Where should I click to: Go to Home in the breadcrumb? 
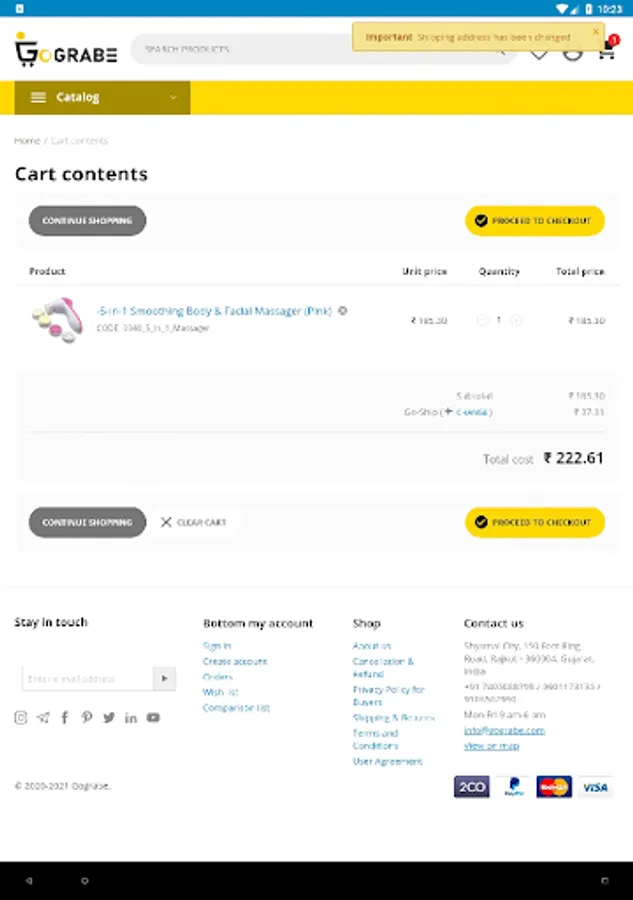(27, 141)
